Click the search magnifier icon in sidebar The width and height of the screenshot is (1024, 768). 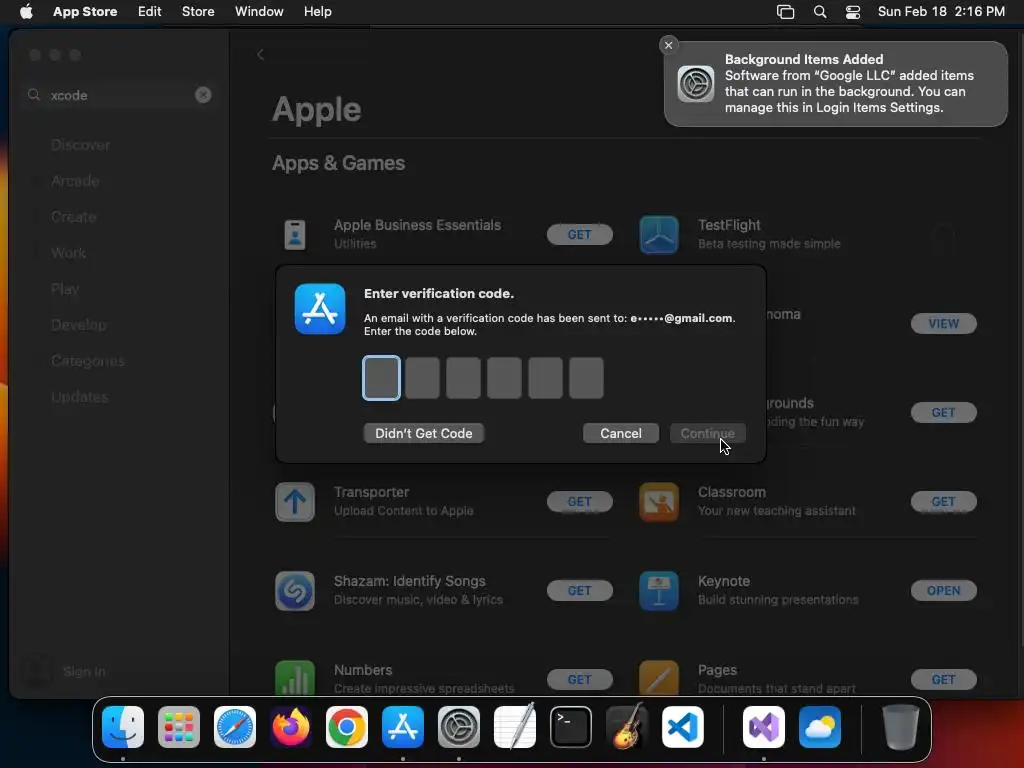34,95
